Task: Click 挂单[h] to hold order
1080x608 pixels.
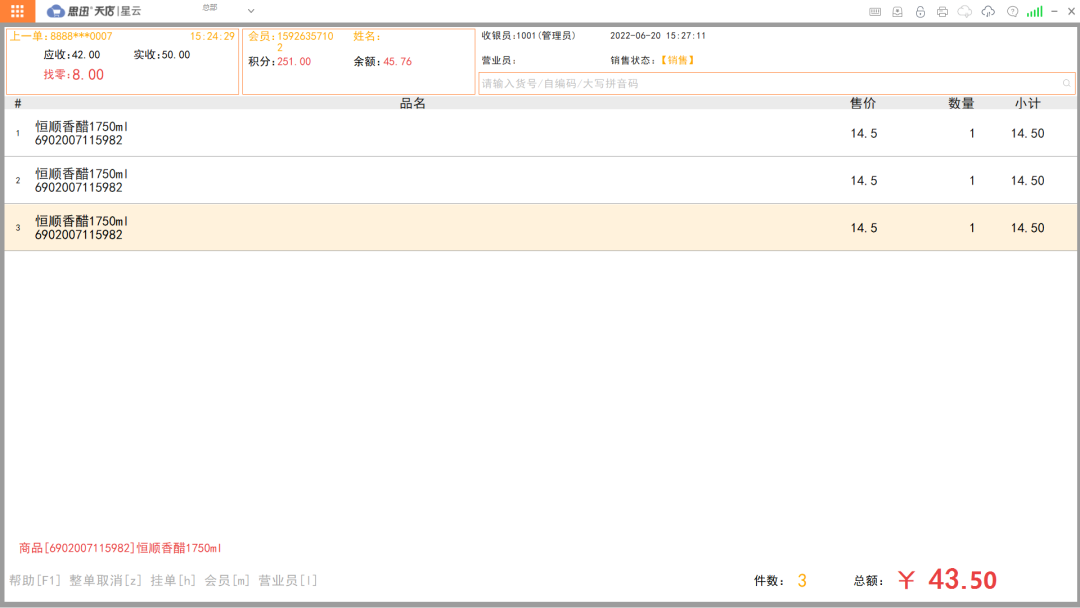Action: (x=174, y=581)
